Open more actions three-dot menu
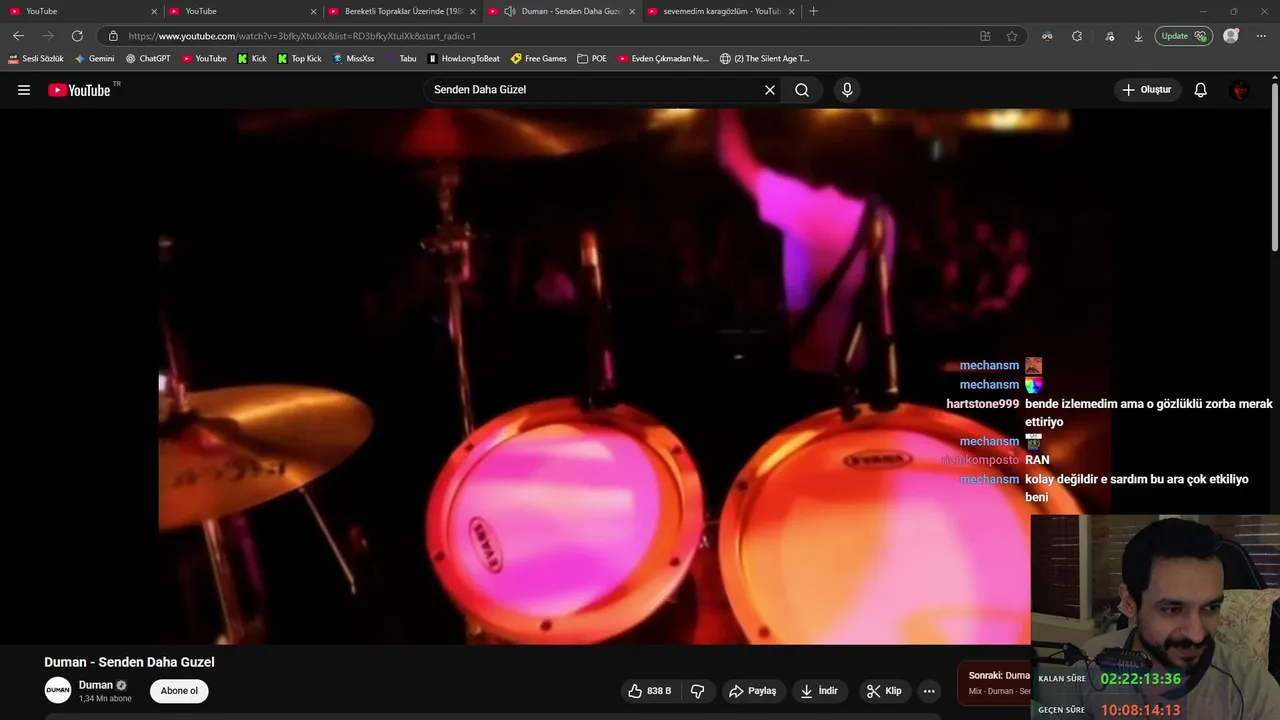The image size is (1280, 720). [929, 691]
